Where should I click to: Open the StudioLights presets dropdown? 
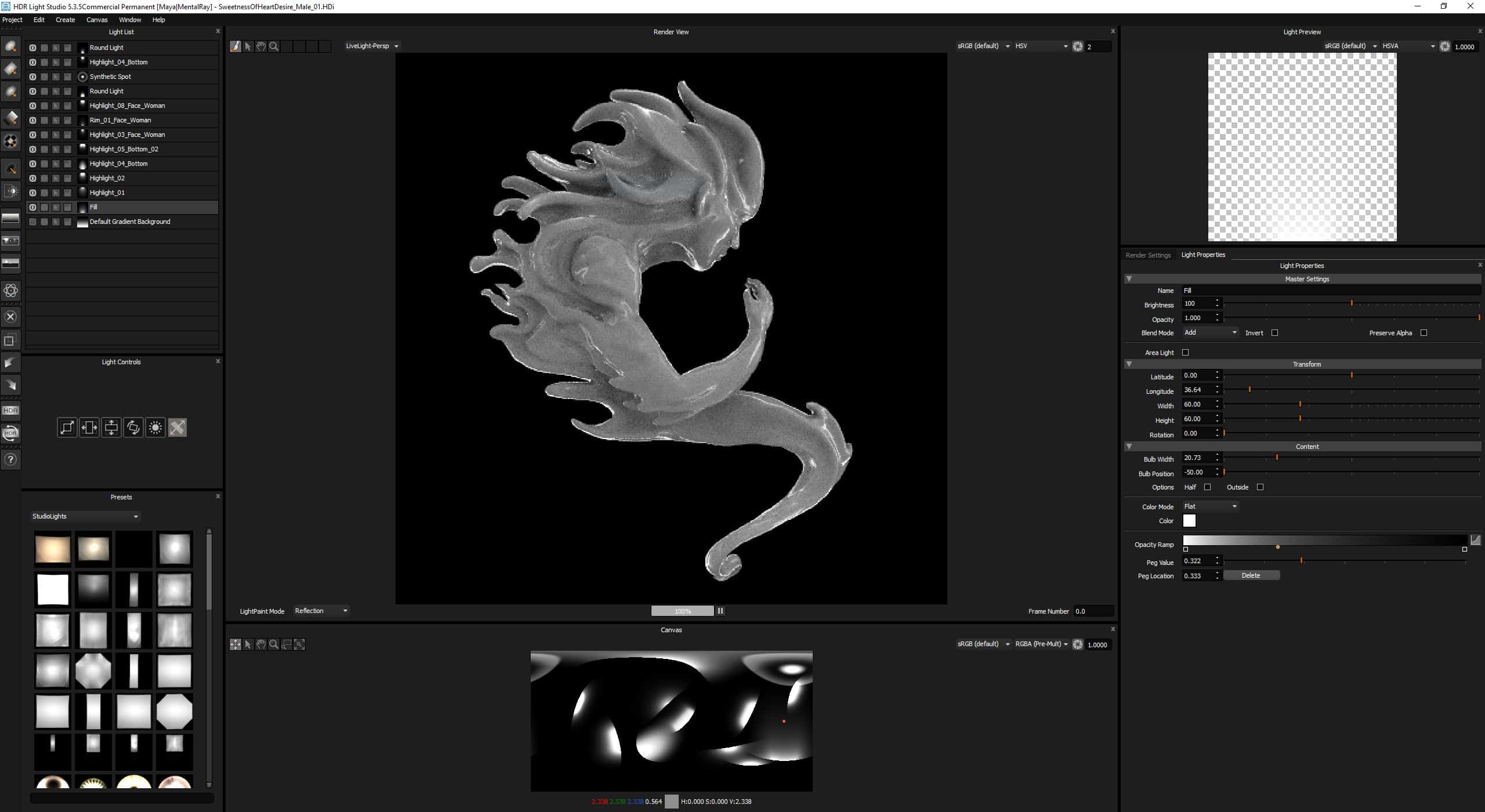tap(85, 516)
